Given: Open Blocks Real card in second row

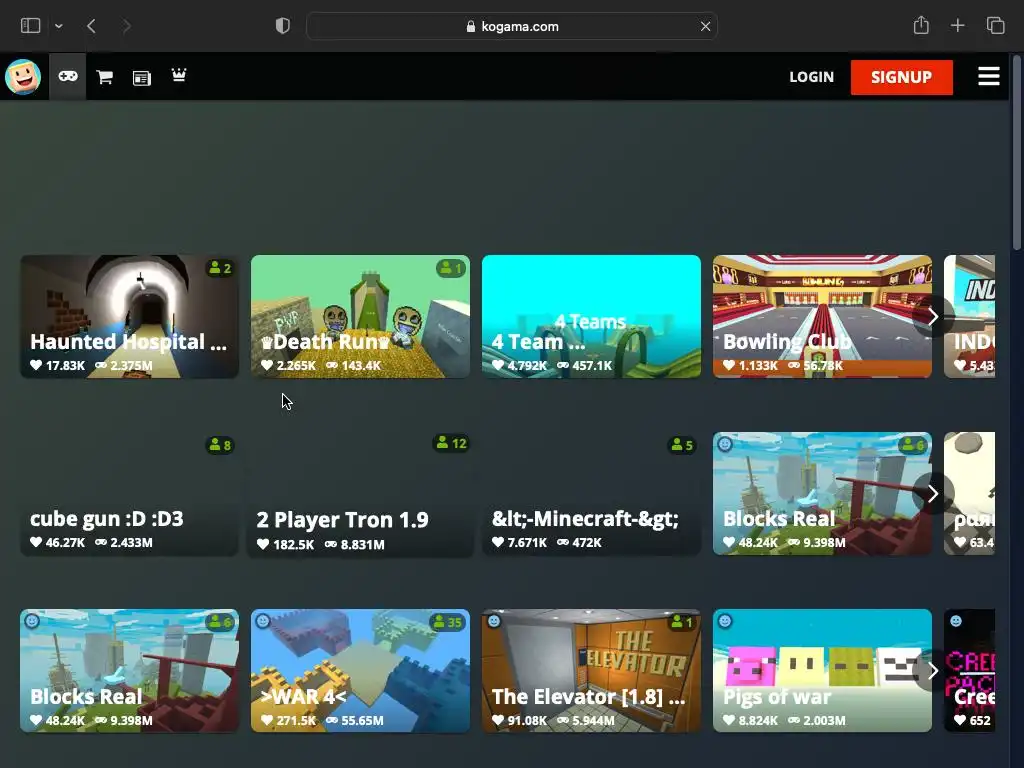Looking at the screenshot, I should pos(822,494).
